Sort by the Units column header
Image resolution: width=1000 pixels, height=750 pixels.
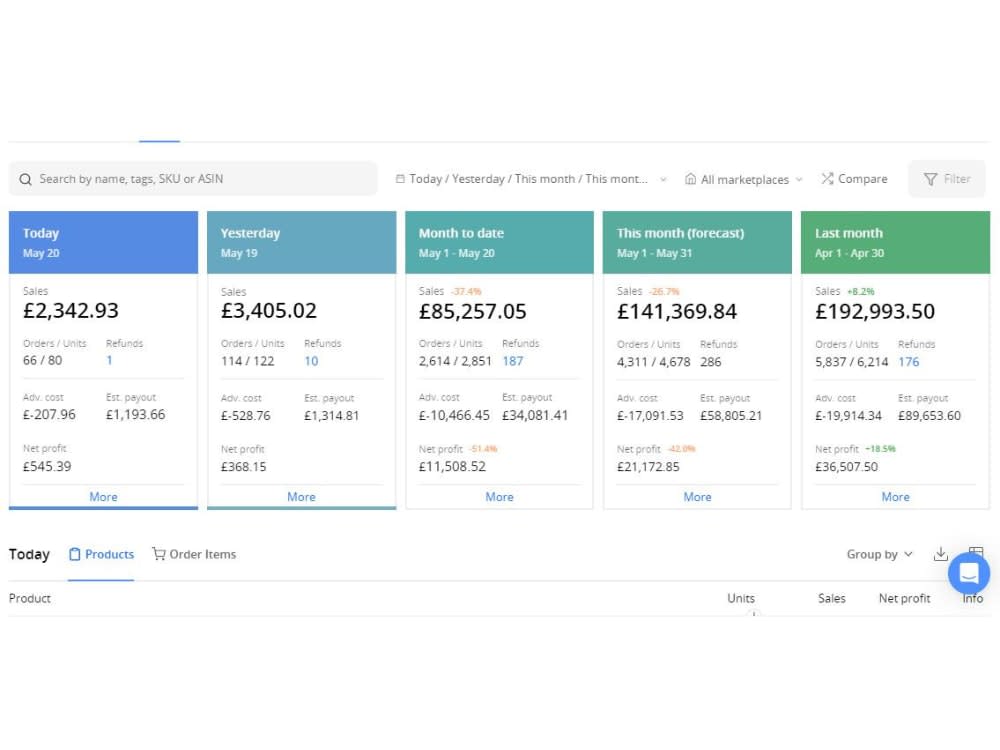[x=741, y=598]
